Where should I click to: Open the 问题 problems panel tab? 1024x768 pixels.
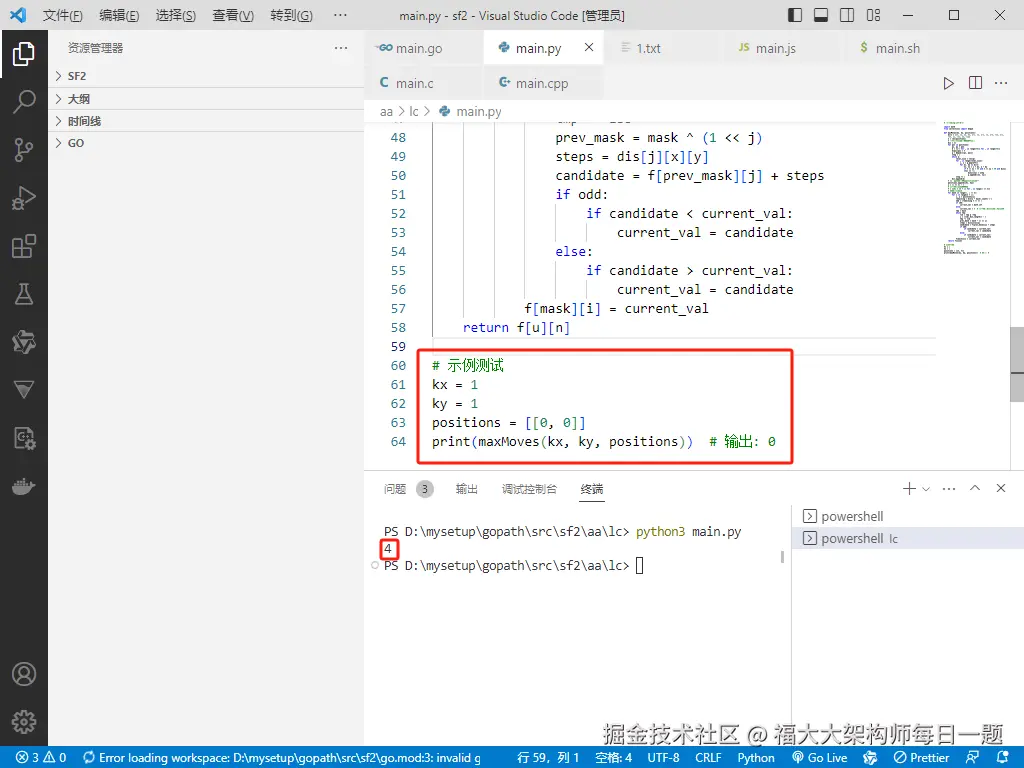(x=407, y=488)
